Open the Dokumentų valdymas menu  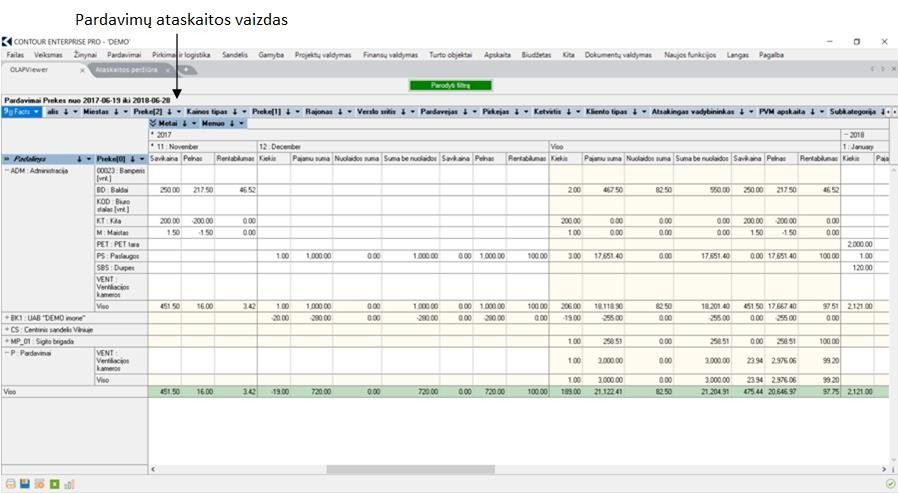[618, 55]
